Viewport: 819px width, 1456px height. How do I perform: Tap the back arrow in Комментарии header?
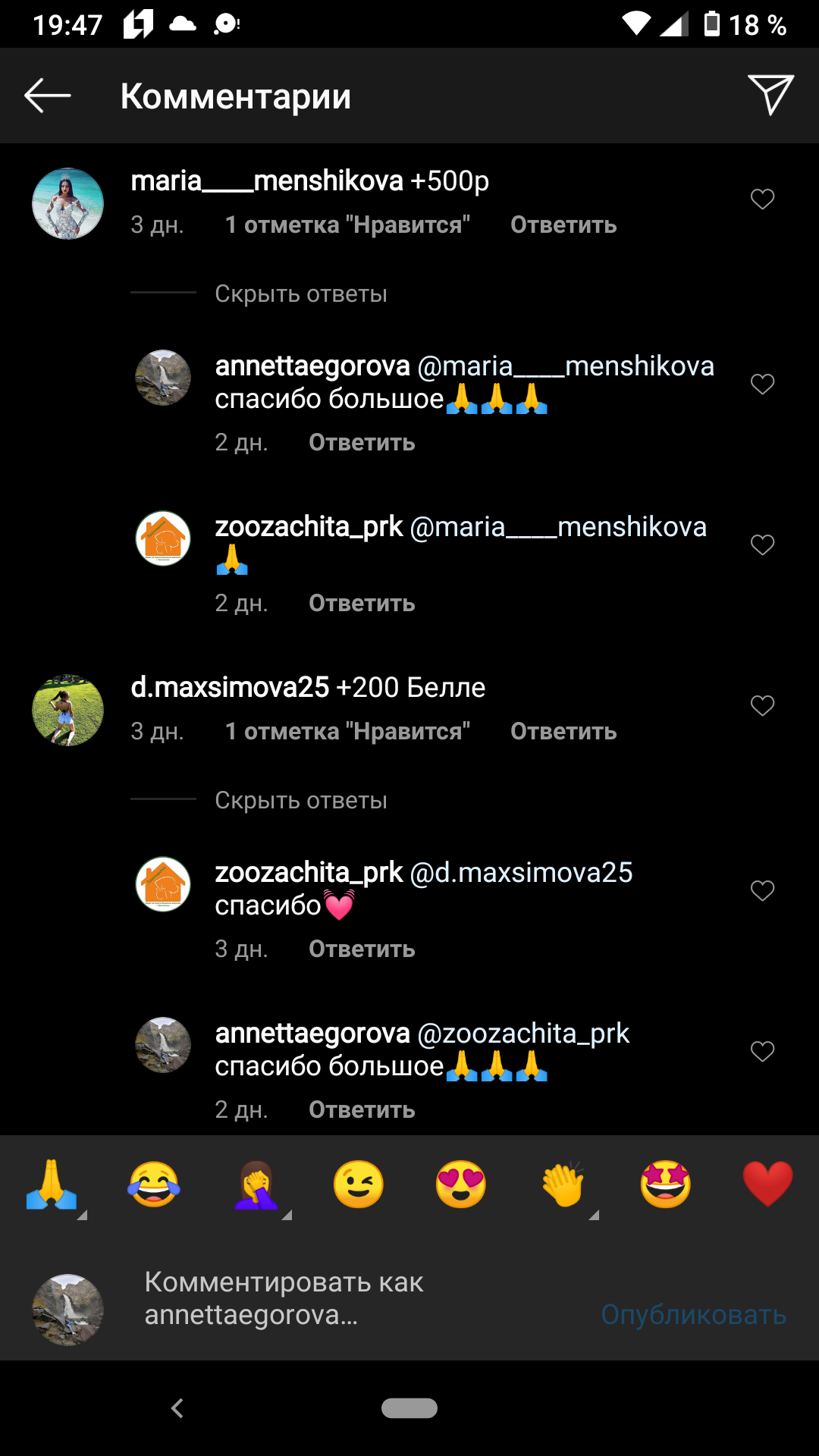(47, 96)
